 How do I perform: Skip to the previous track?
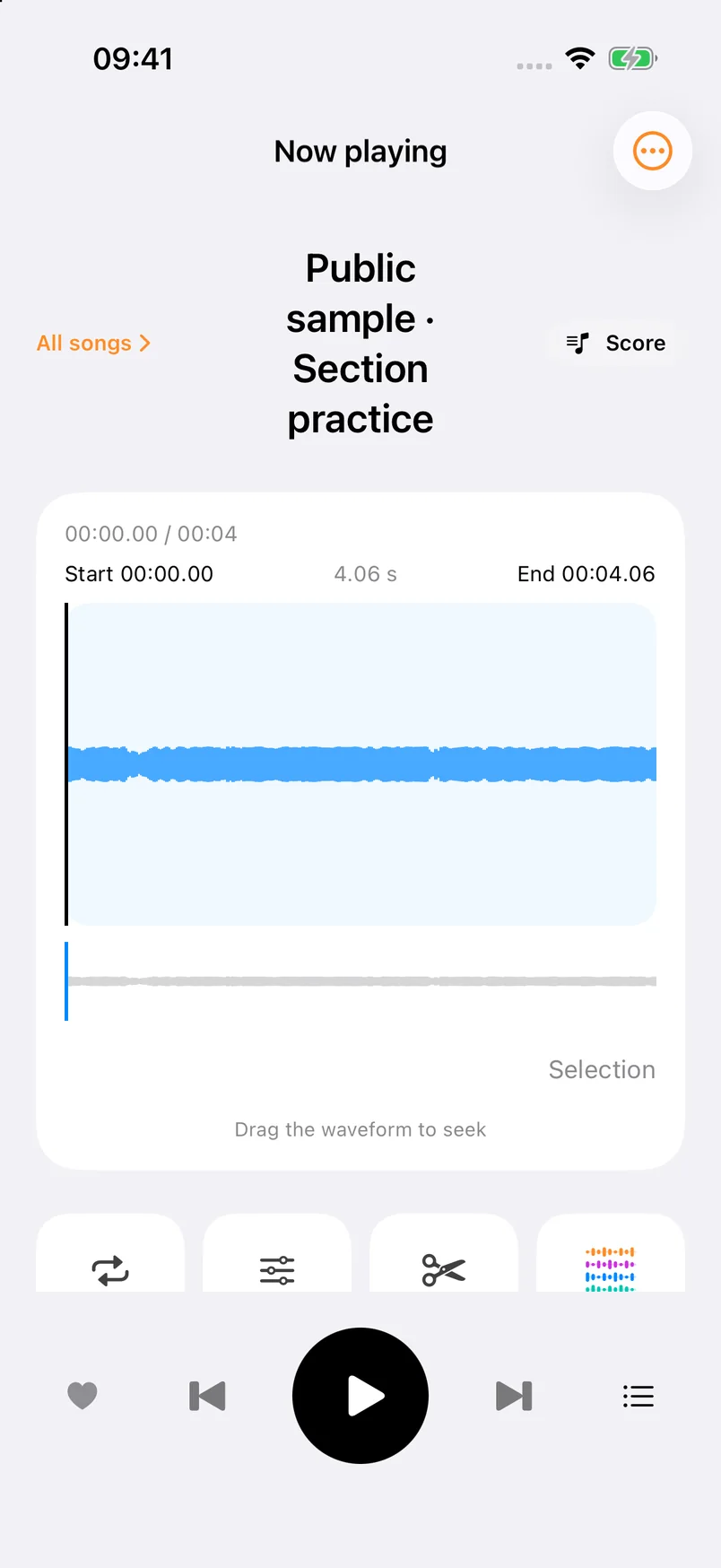pyautogui.click(x=207, y=1396)
